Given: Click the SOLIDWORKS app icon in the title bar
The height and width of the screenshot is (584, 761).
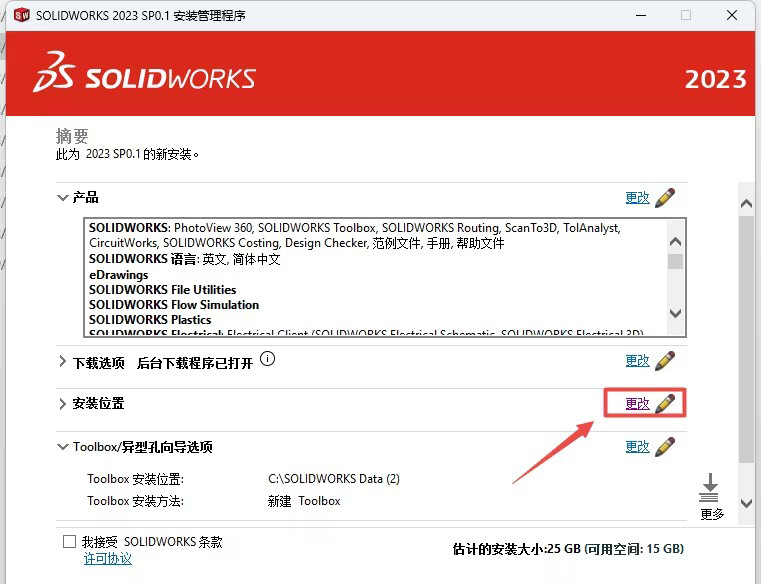Looking at the screenshot, I should click(22, 15).
